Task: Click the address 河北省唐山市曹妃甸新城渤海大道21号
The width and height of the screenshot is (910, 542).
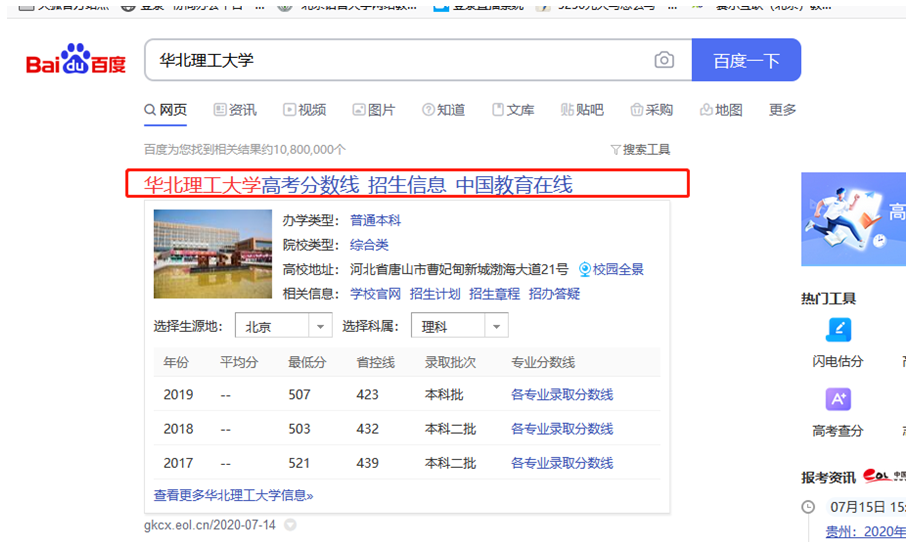Action: coord(459,269)
